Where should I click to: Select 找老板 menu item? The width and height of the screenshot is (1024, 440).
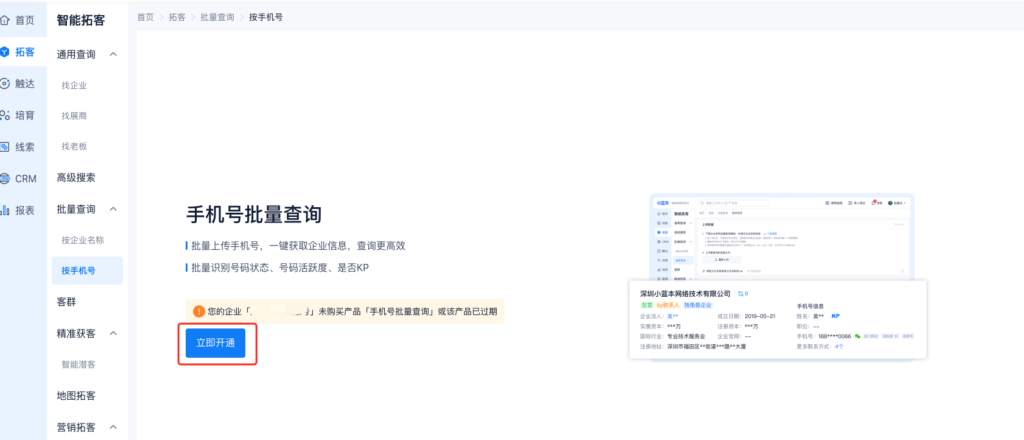click(74, 146)
